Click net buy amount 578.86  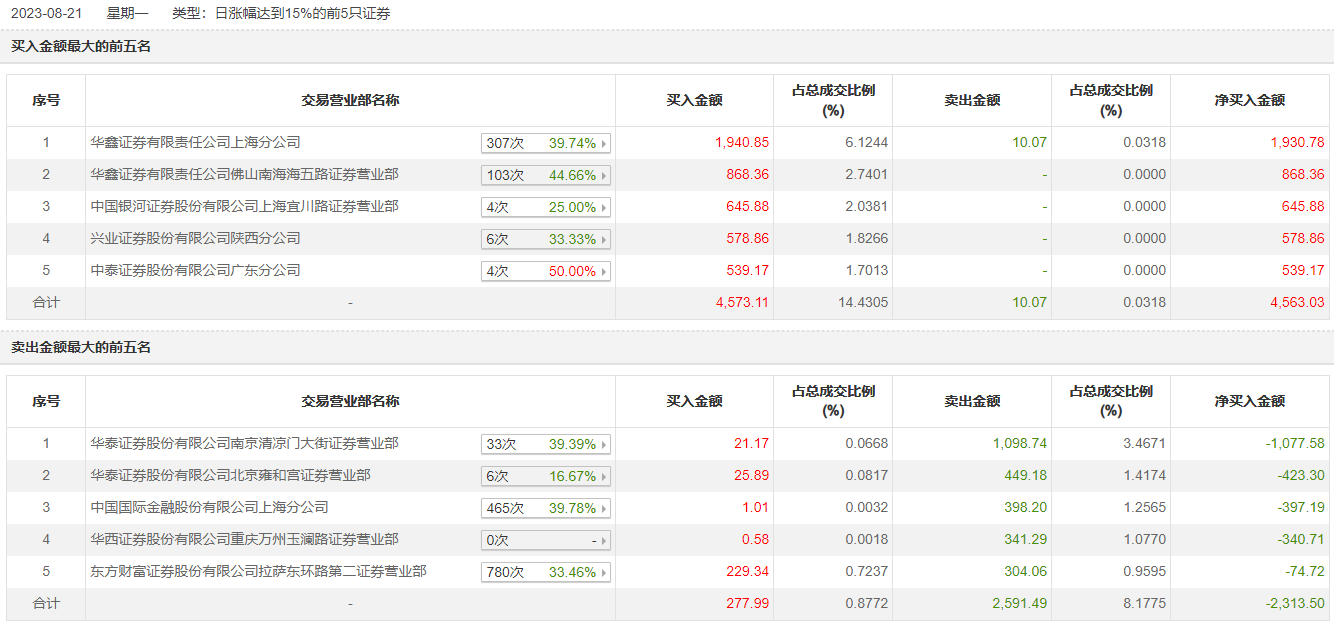tap(1303, 239)
